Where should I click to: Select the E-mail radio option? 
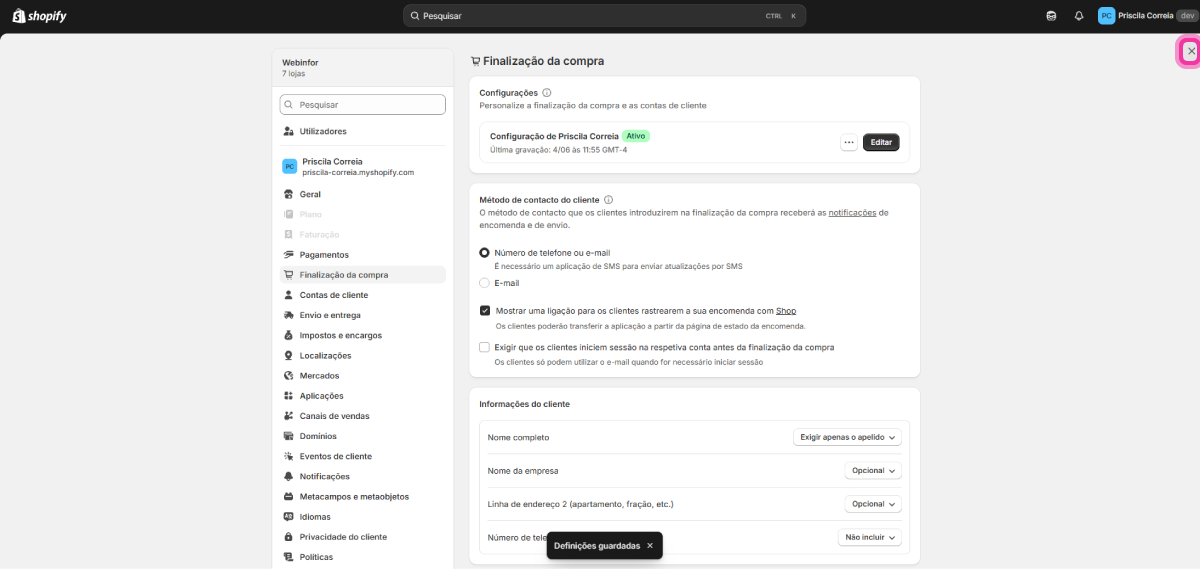[x=484, y=283]
